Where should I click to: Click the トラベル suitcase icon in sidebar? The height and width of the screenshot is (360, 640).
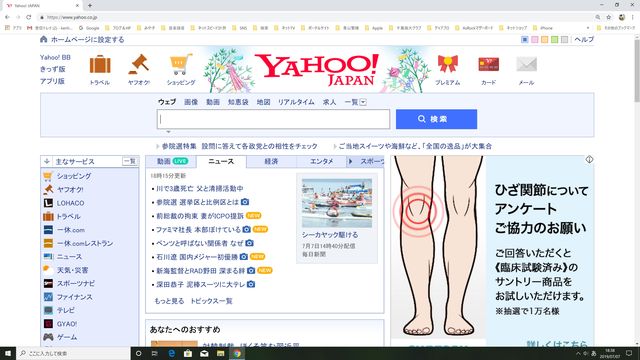[48, 216]
